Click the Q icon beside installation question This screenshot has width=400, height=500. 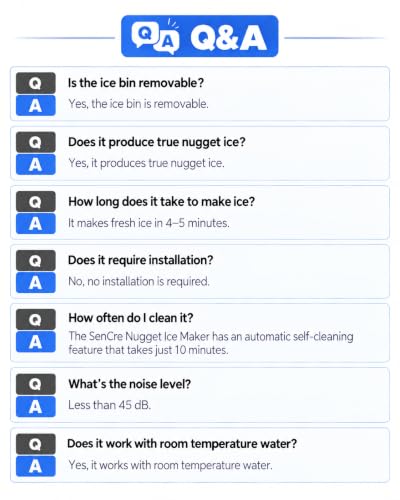(x=36, y=260)
